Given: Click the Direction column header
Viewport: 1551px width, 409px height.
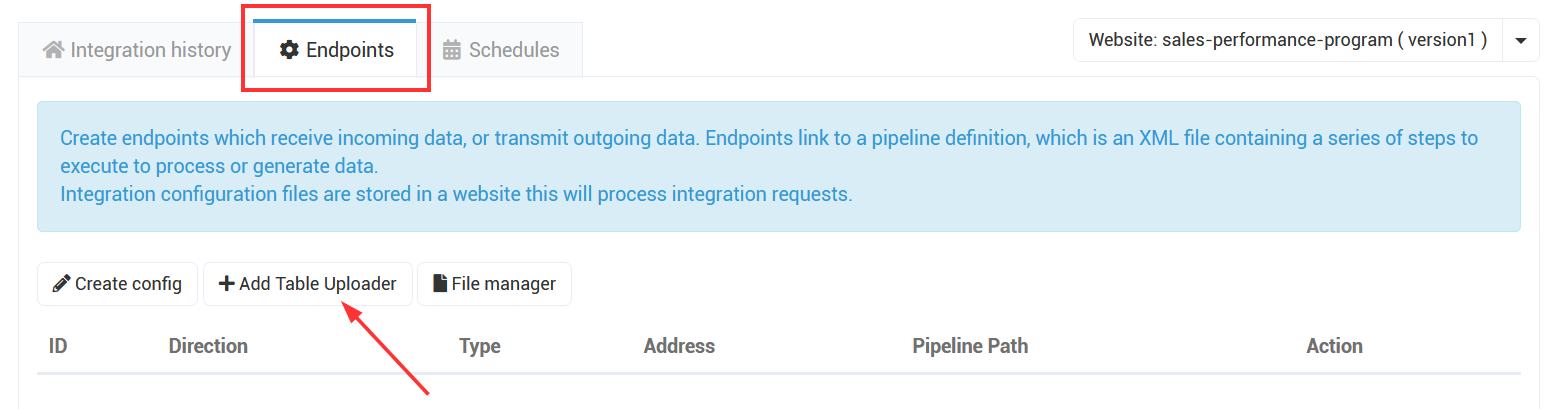Looking at the screenshot, I should tap(208, 346).
